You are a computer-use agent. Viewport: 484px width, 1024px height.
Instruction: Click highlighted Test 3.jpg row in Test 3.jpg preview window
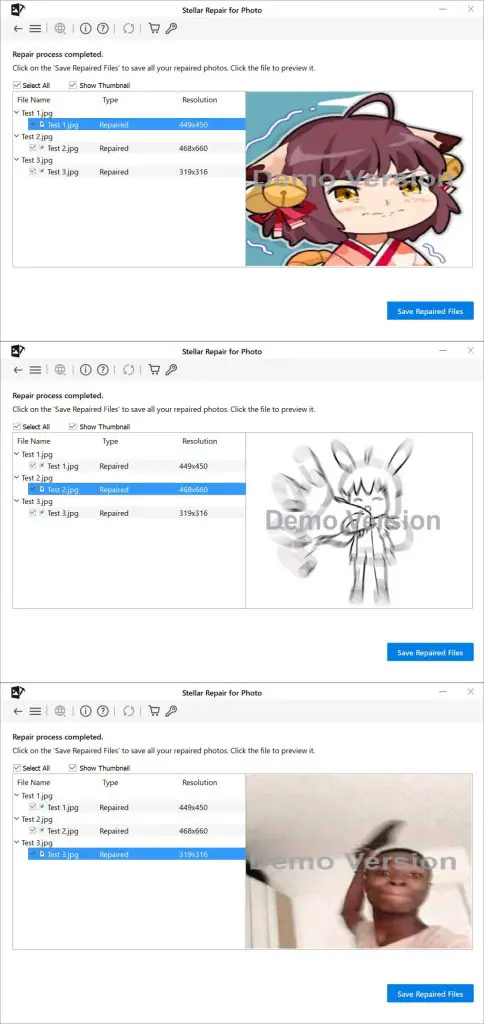[x=137, y=854]
